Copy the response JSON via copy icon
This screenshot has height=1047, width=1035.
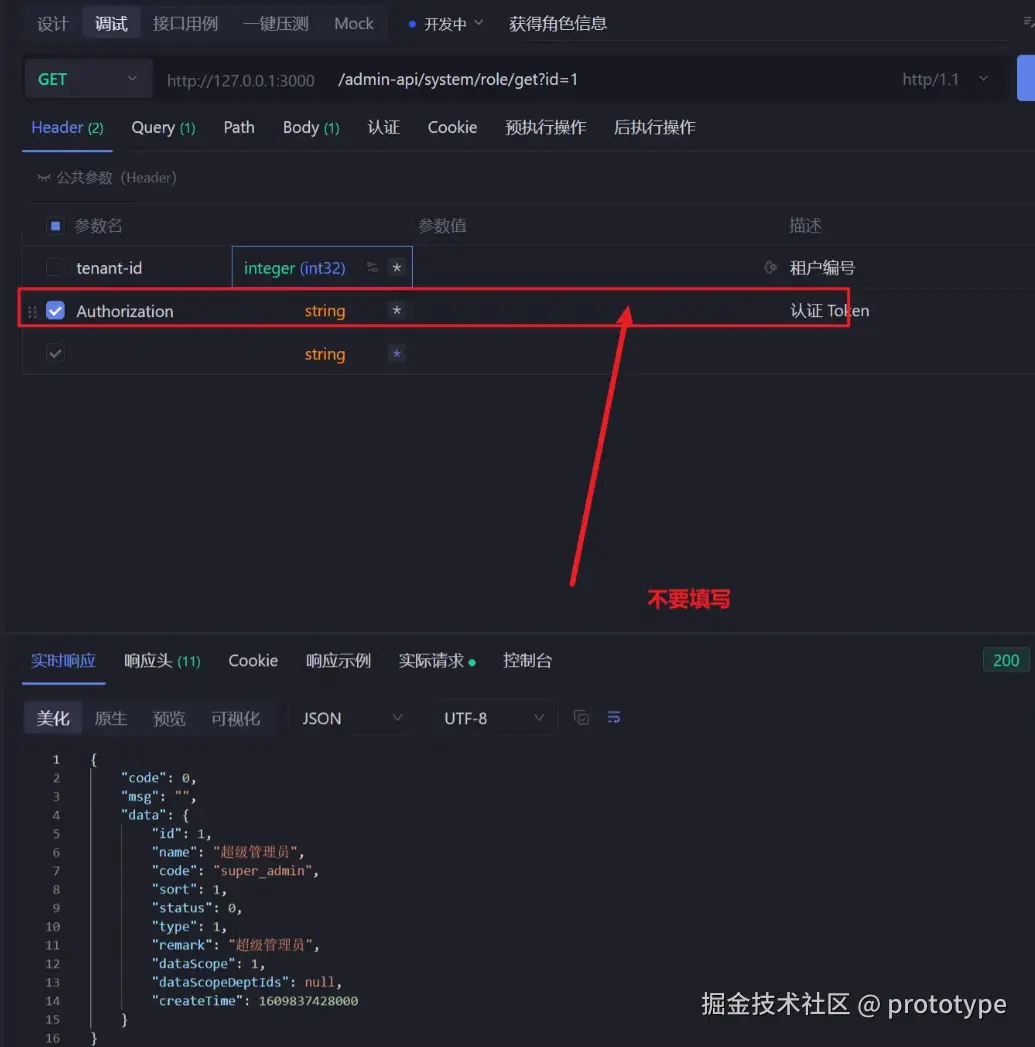point(582,717)
